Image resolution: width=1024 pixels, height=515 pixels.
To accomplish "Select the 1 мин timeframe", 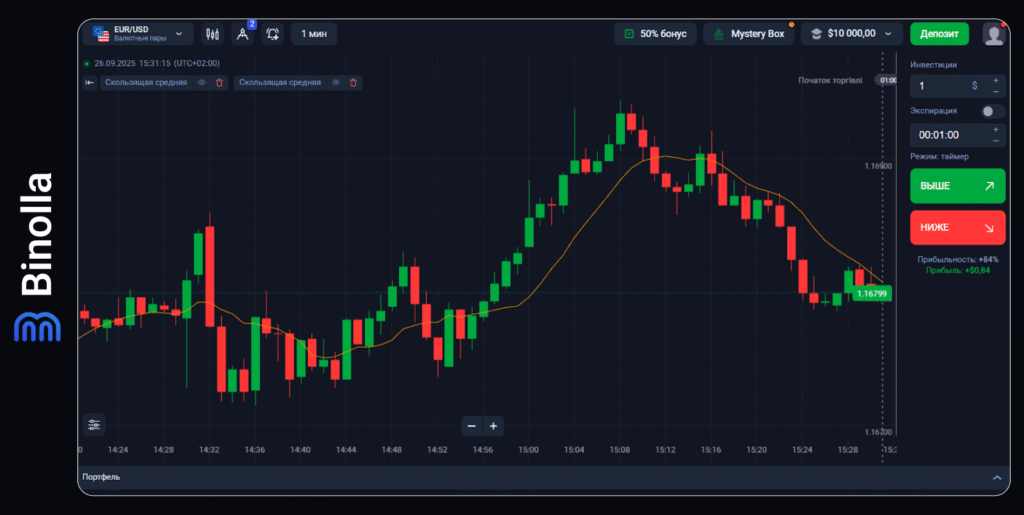I will tap(314, 34).
